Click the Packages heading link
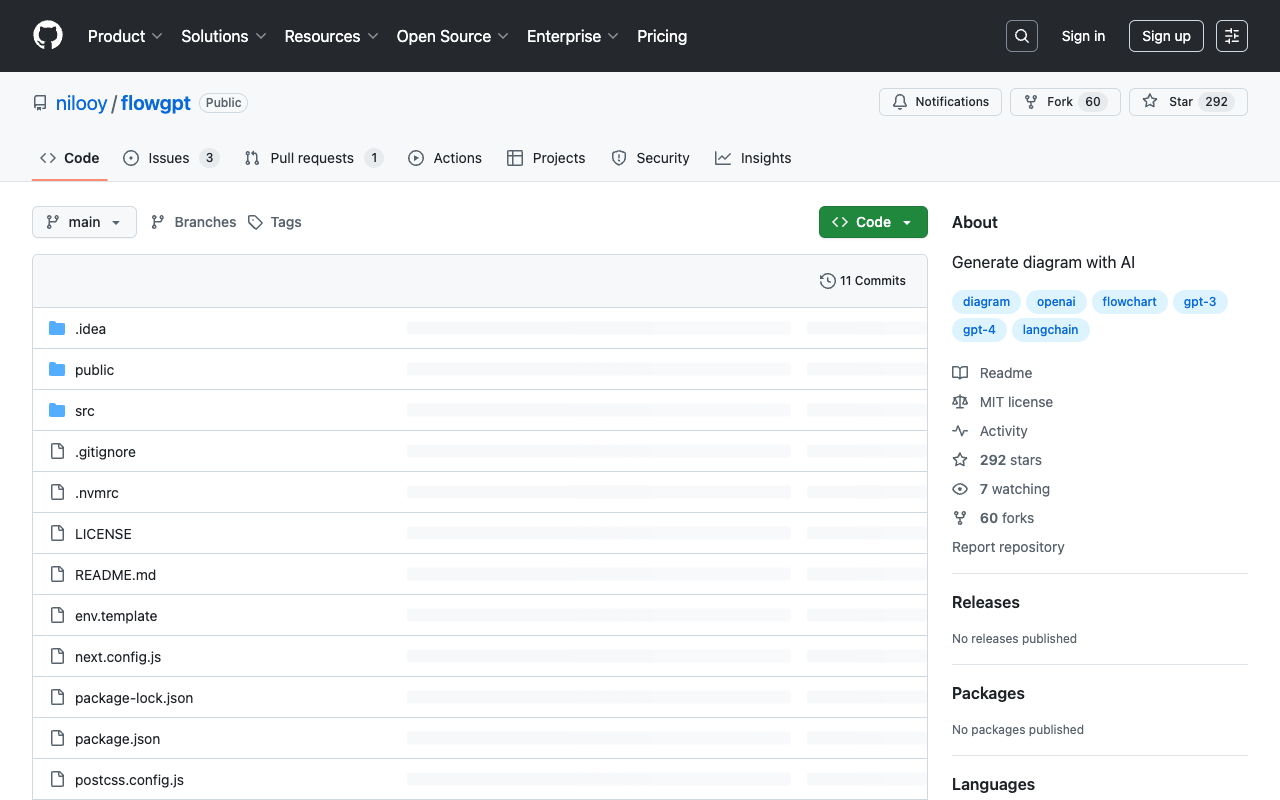This screenshot has width=1280, height=800. pos(988,693)
